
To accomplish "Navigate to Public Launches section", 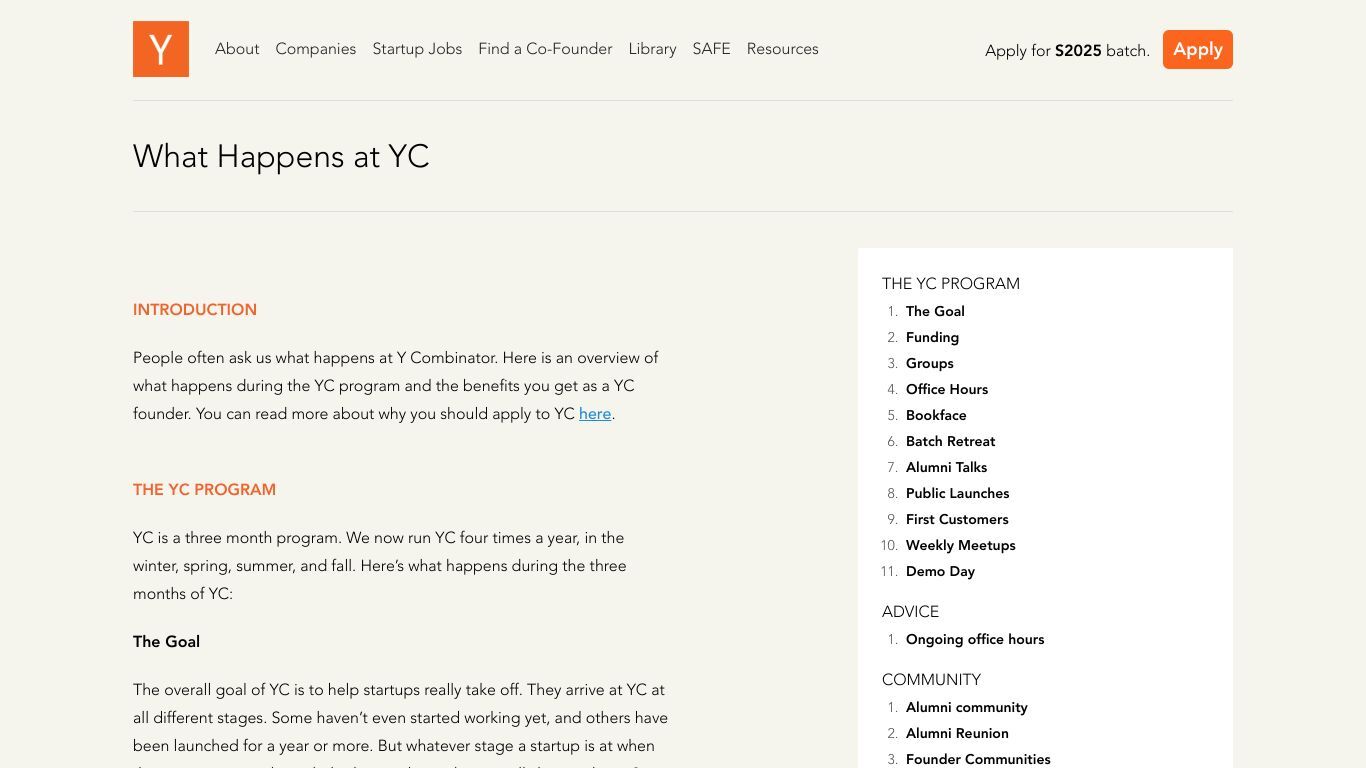I will (x=957, y=493).
